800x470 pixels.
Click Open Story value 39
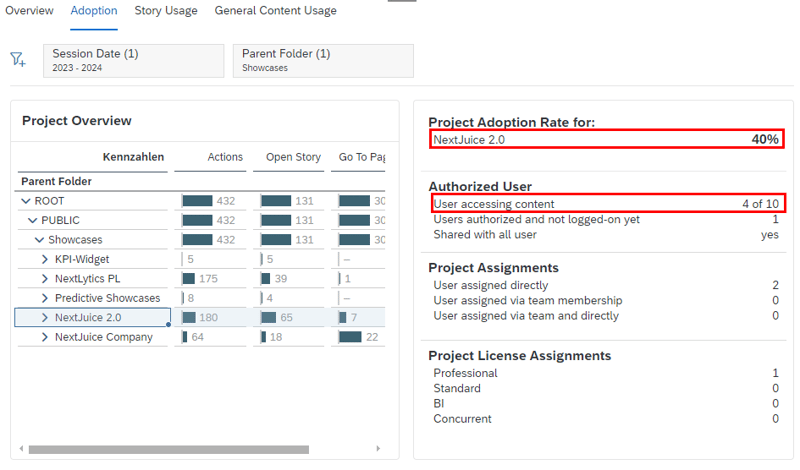coord(281,279)
